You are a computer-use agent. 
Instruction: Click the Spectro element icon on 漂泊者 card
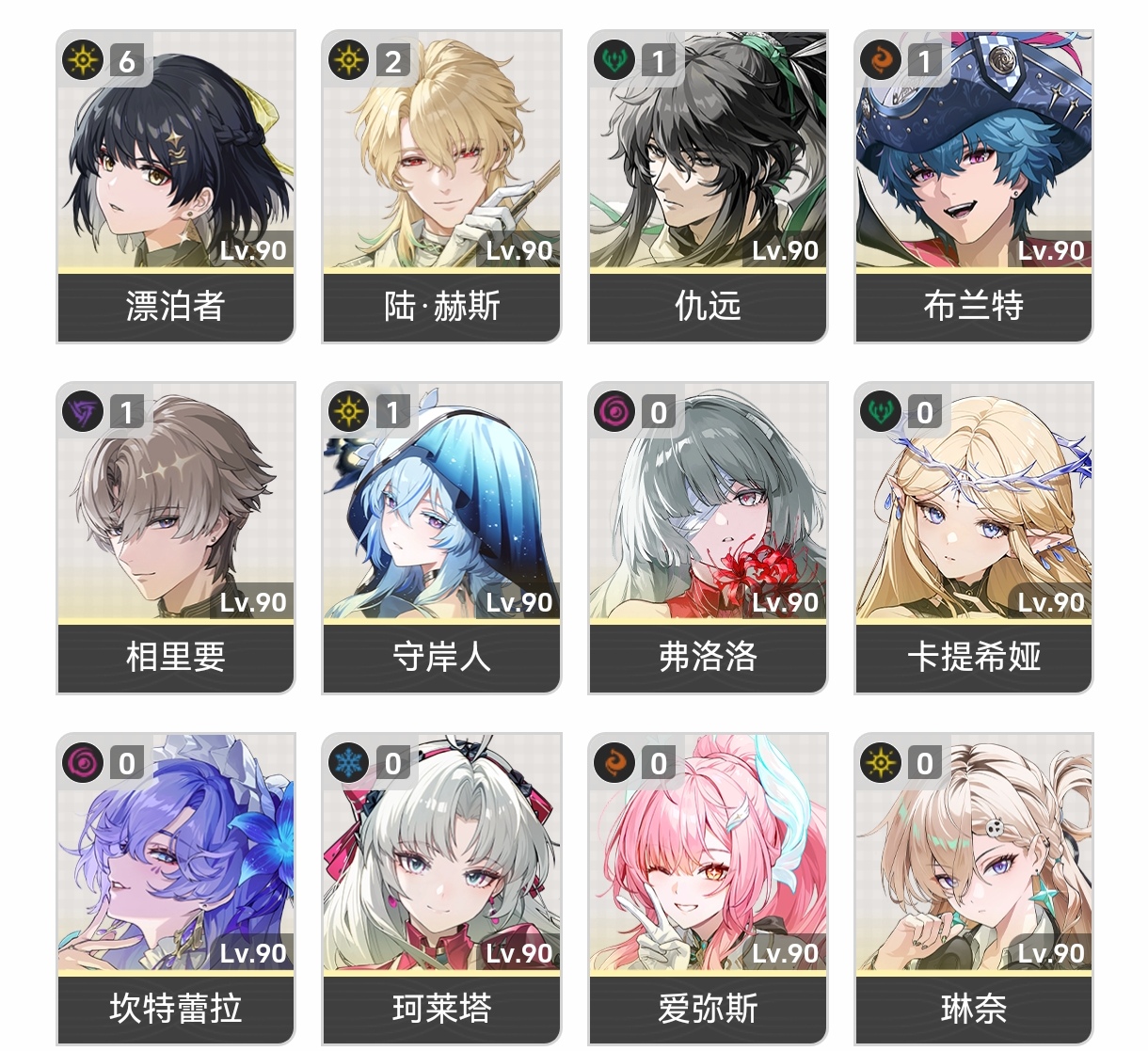pos(83,60)
